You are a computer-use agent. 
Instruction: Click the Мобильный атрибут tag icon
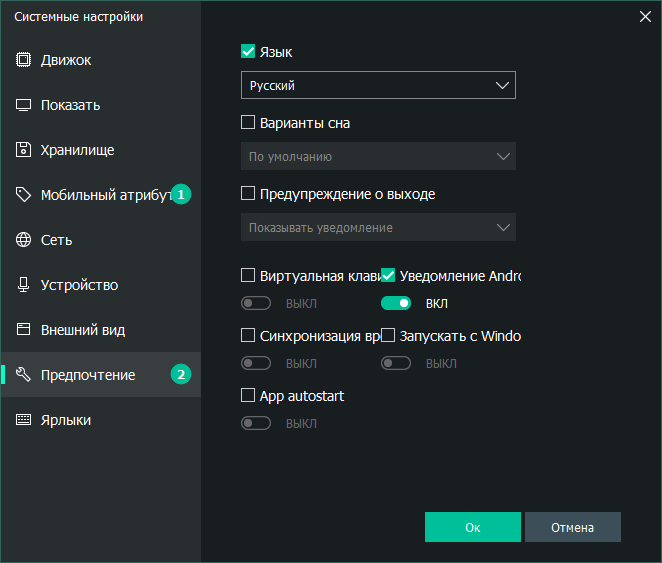[x=24, y=195]
